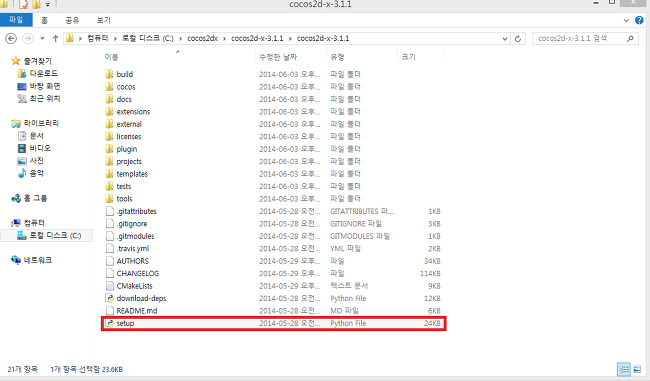The image size is (650, 381).
Task: Select 로컬 디스크 (C:) in the breadcrumb
Action: click(x=148, y=38)
